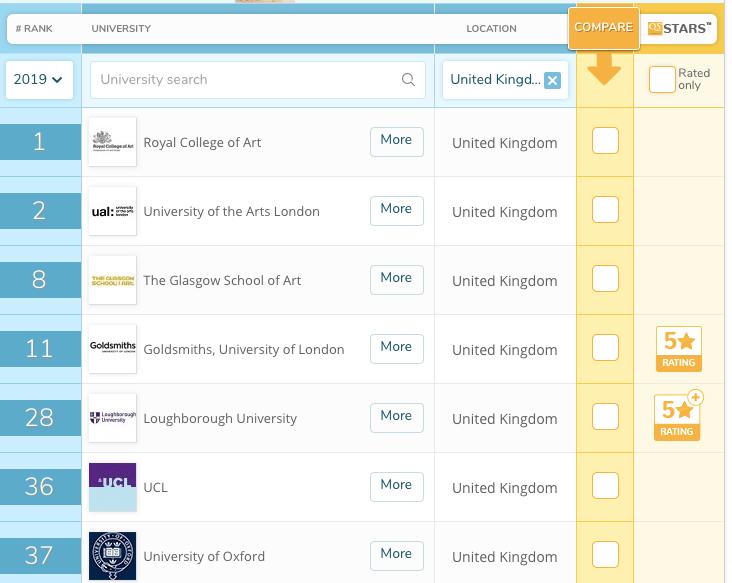
Task: Open the 2019 year dropdown
Action: pyautogui.click(x=39, y=80)
